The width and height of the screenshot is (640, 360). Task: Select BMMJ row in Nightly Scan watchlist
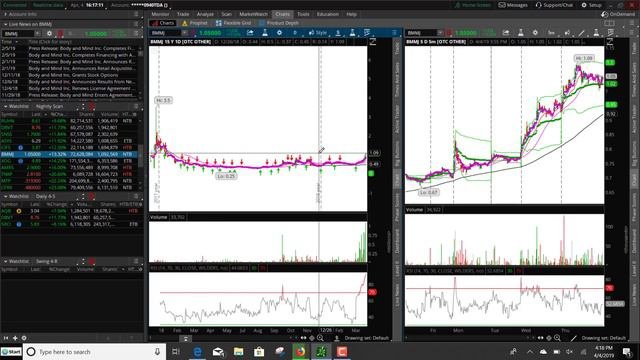pos(69,154)
